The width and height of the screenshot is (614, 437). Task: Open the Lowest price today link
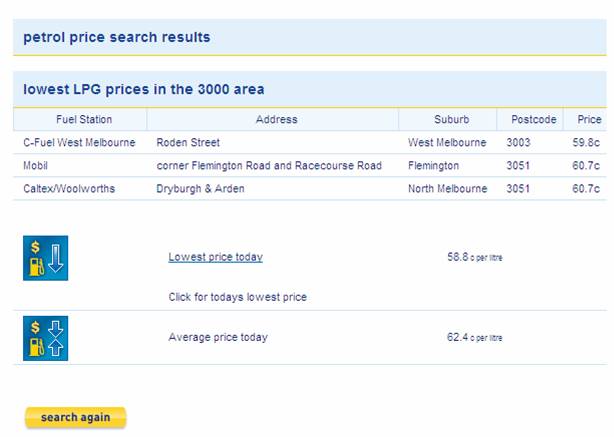[215, 257]
